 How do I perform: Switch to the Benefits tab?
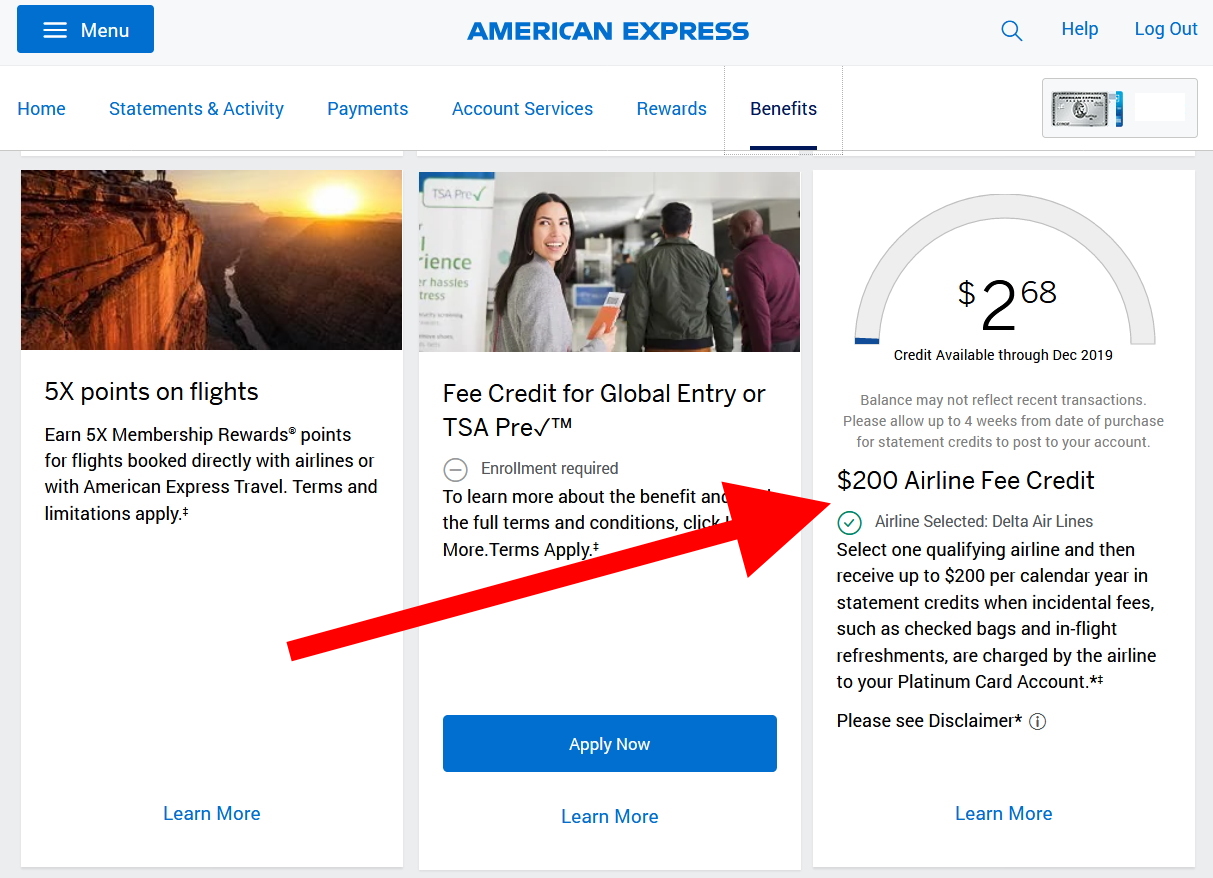[x=783, y=108]
